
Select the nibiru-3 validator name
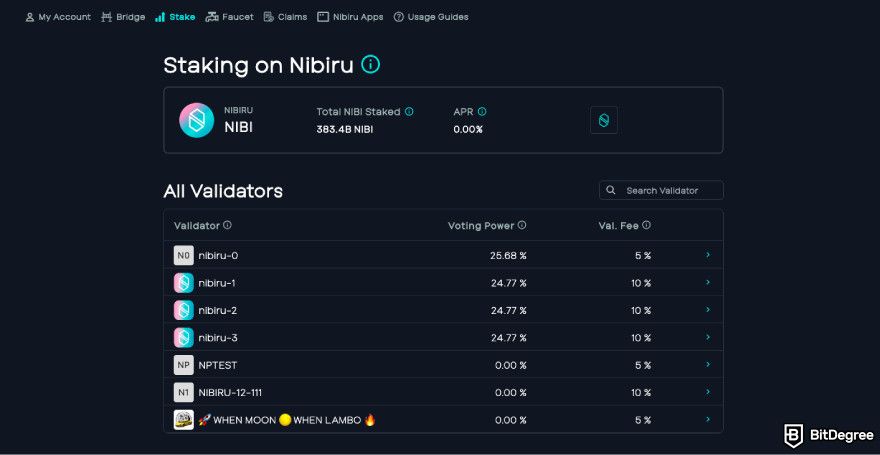coord(218,338)
